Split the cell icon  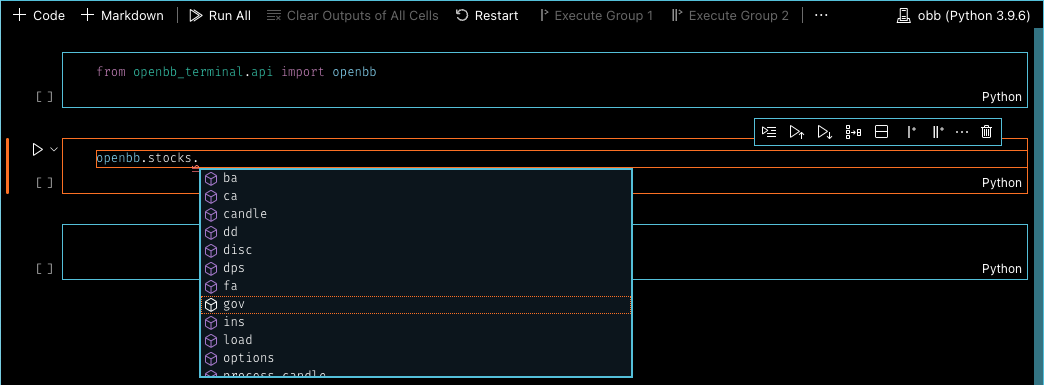click(x=882, y=132)
